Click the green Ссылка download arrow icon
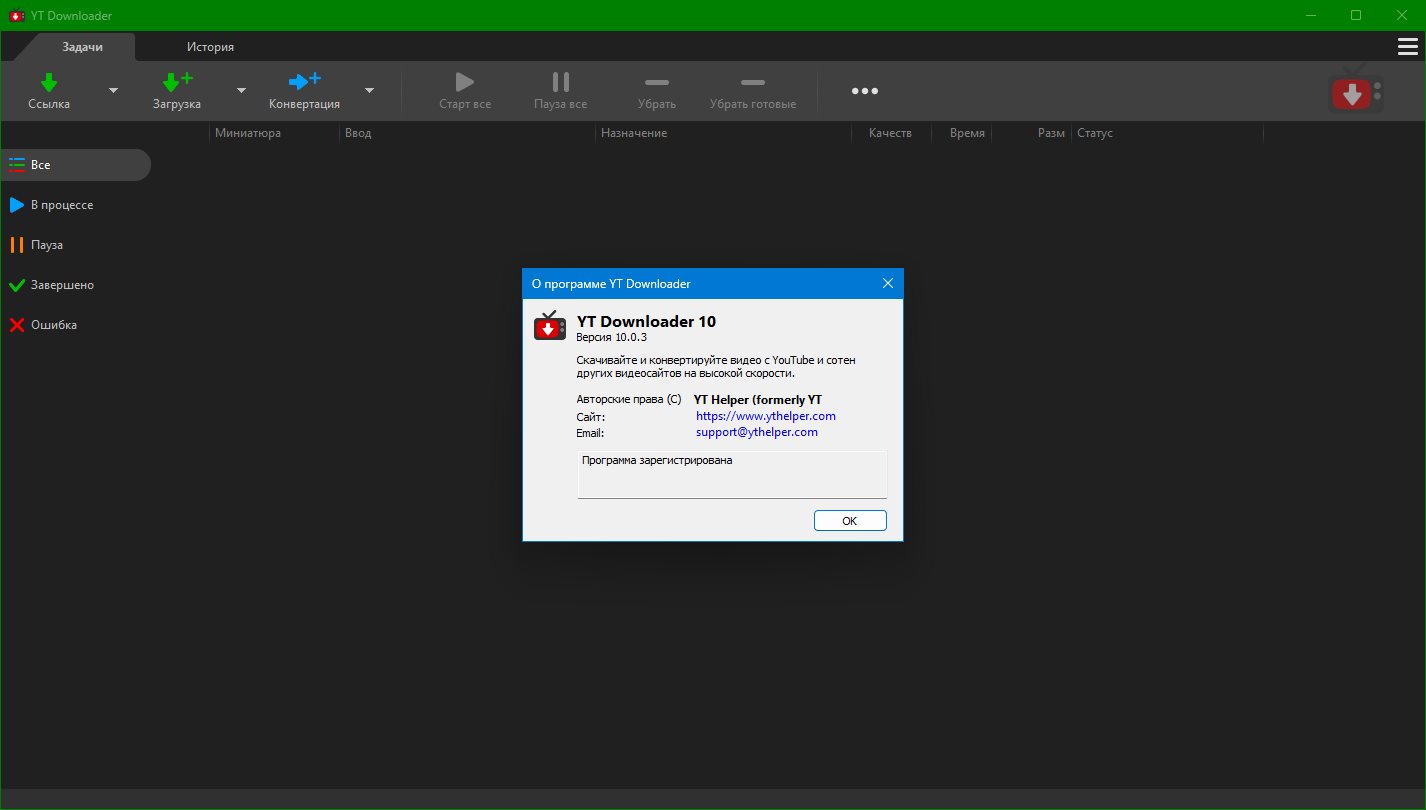This screenshot has height=810, width=1426. pyautogui.click(x=49, y=83)
